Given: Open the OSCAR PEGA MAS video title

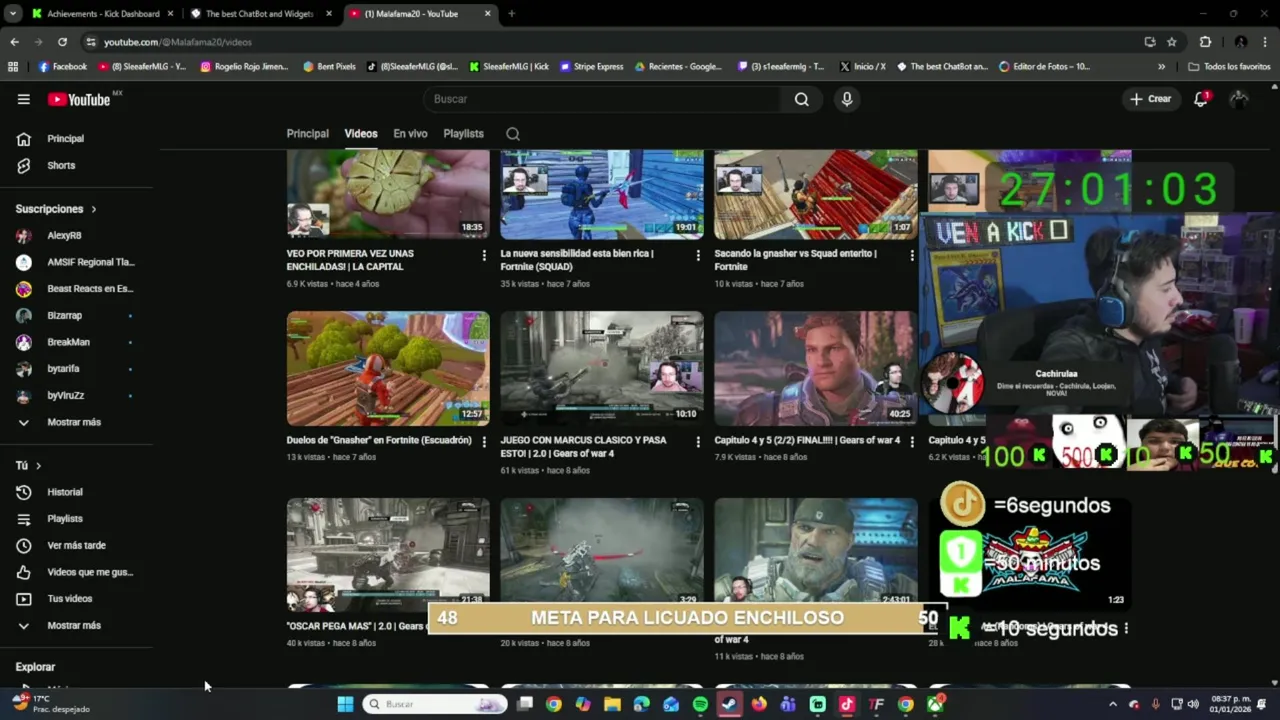Looking at the screenshot, I should [x=357, y=626].
